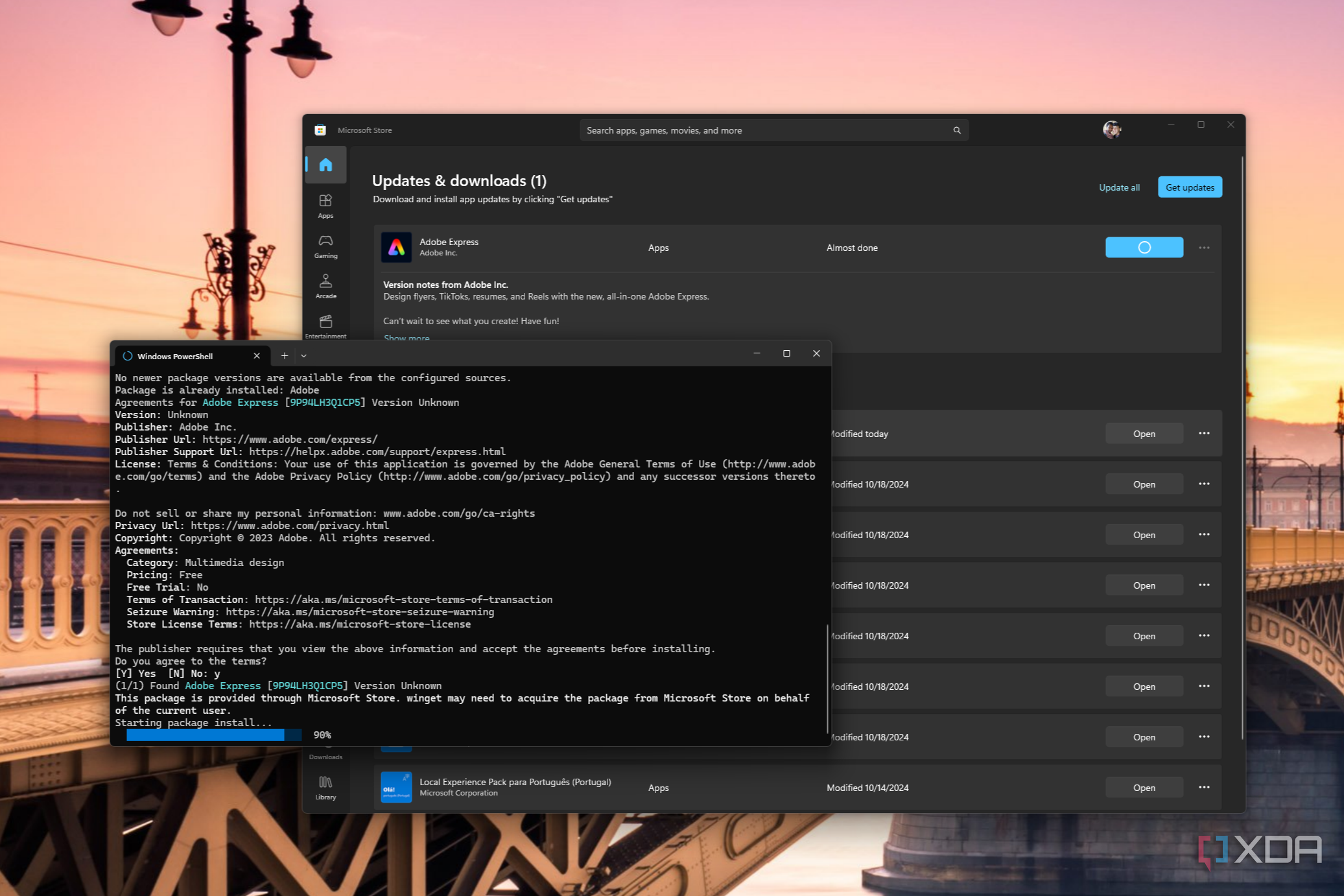Click the Adobe Express installing progress button
Screen dimensions: 1344x896
[1144, 247]
